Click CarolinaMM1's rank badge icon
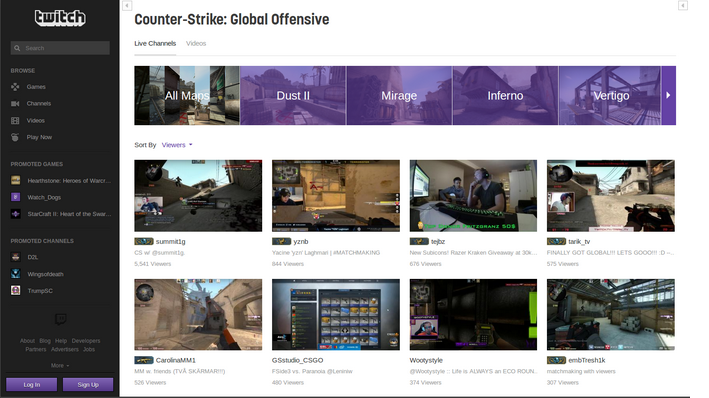The image size is (709, 398). [x=144, y=360]
